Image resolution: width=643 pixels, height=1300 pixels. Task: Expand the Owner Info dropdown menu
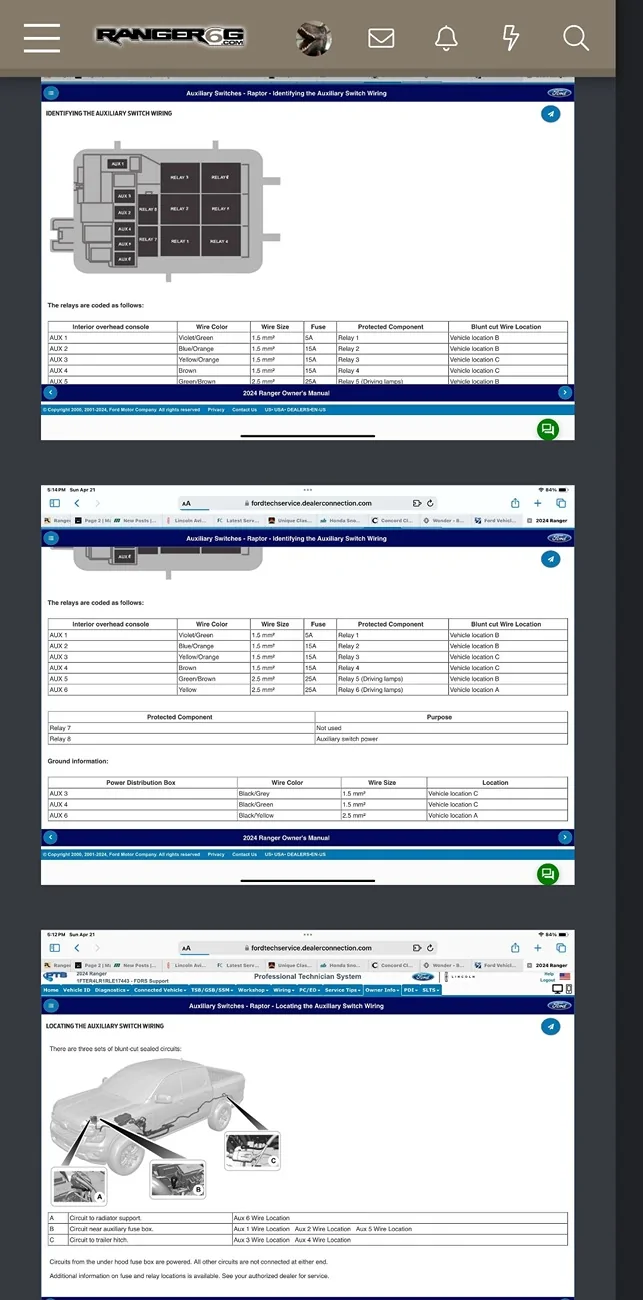pos(381,990)
